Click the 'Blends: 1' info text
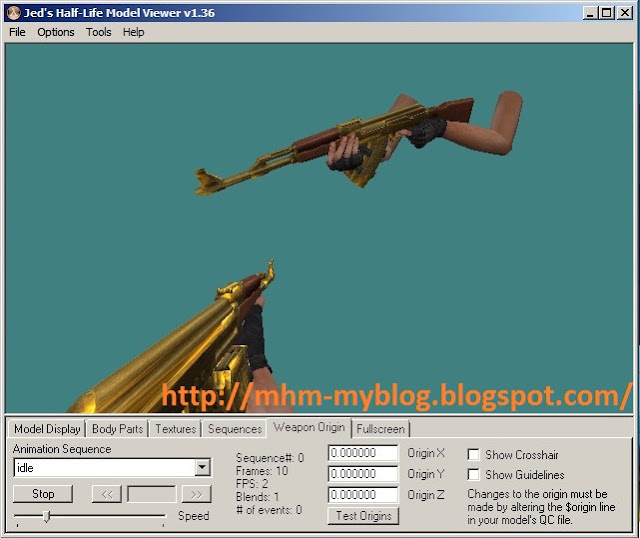Image resolution: width=640 pixels, height=538 pixels. tap(258, 497)
